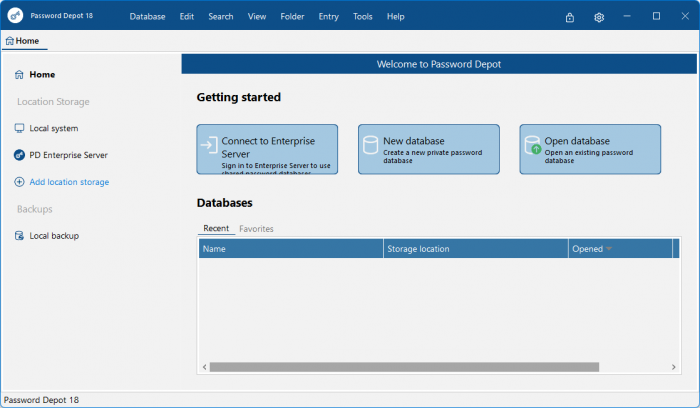Click the PD Enterprise Server icon

pos(19,155)
